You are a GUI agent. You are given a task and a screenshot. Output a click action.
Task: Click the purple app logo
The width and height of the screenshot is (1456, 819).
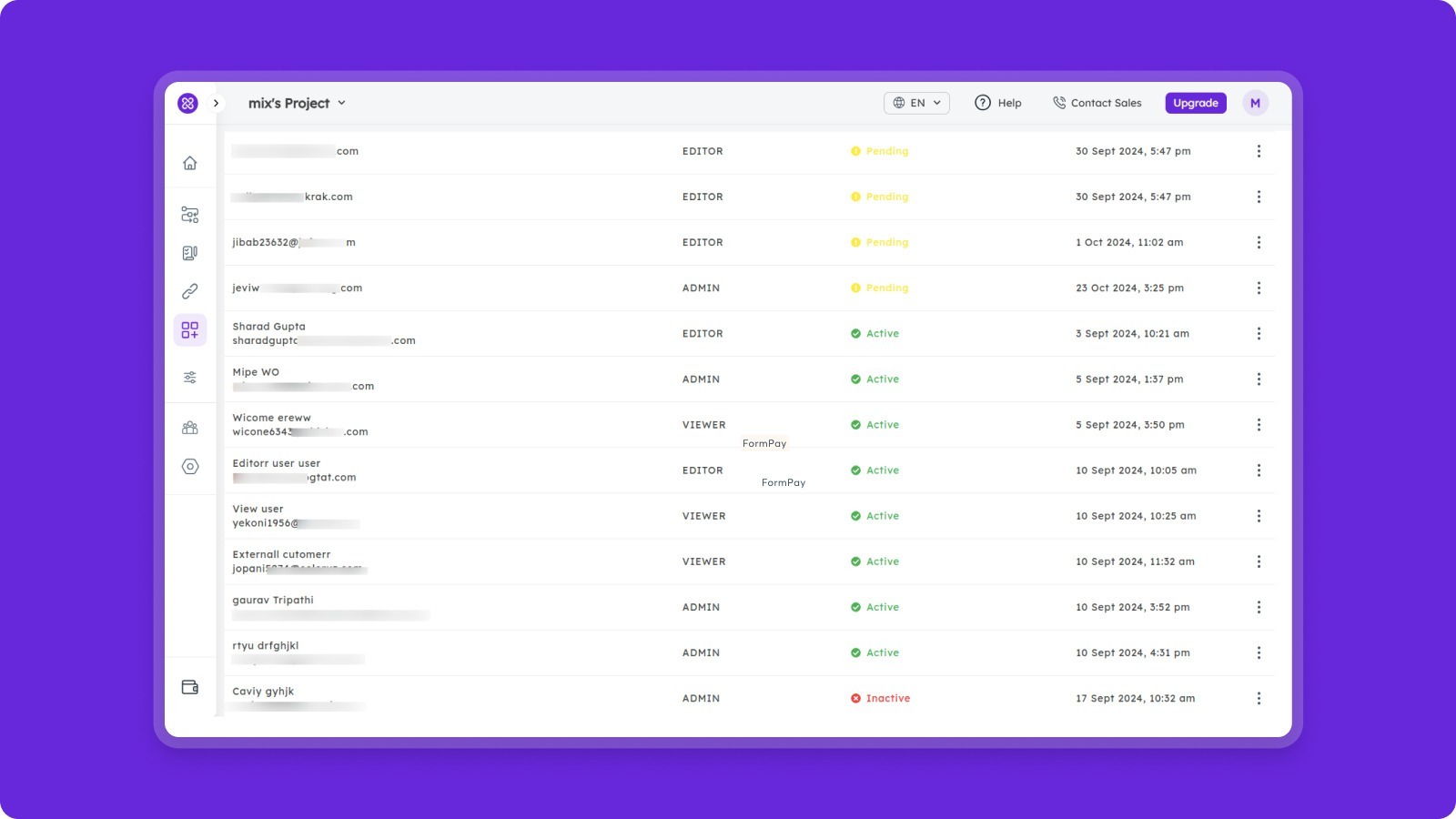[187, 103]
